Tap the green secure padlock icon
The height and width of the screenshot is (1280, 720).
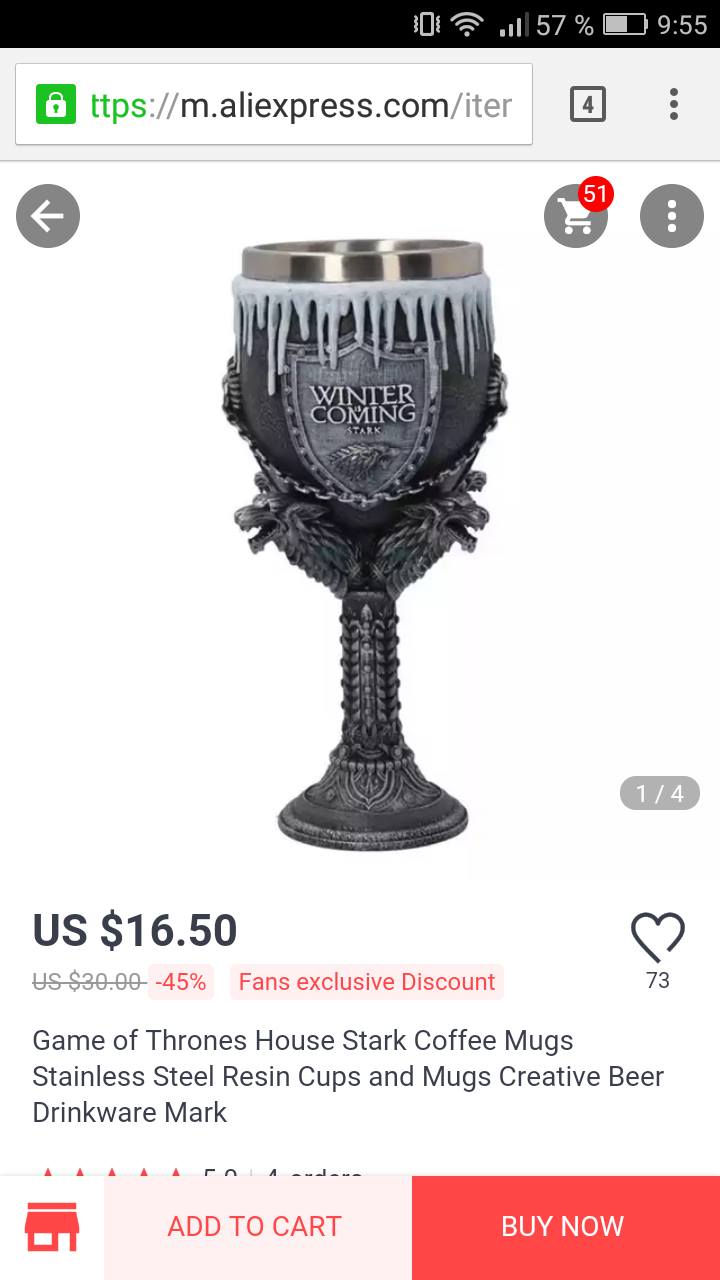pos(56,104)
